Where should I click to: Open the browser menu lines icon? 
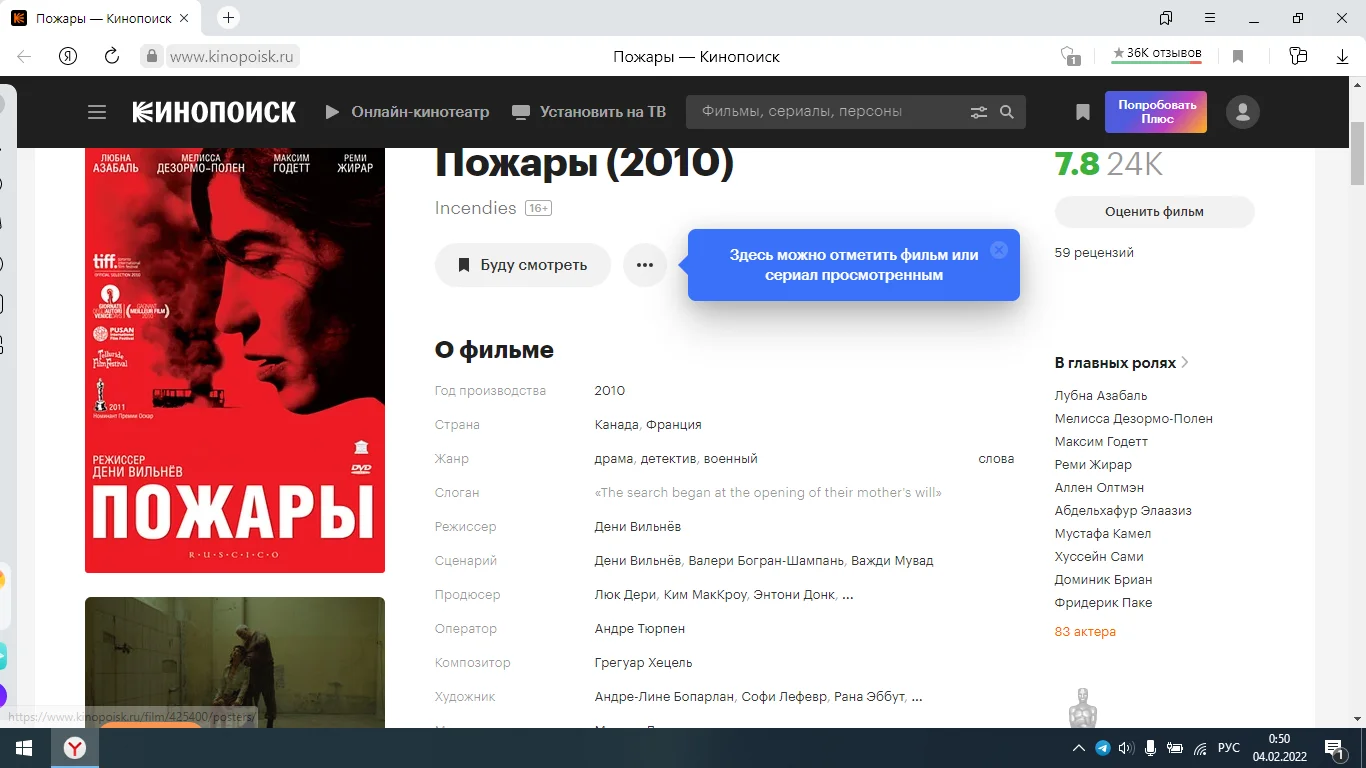pos(1209,18)
